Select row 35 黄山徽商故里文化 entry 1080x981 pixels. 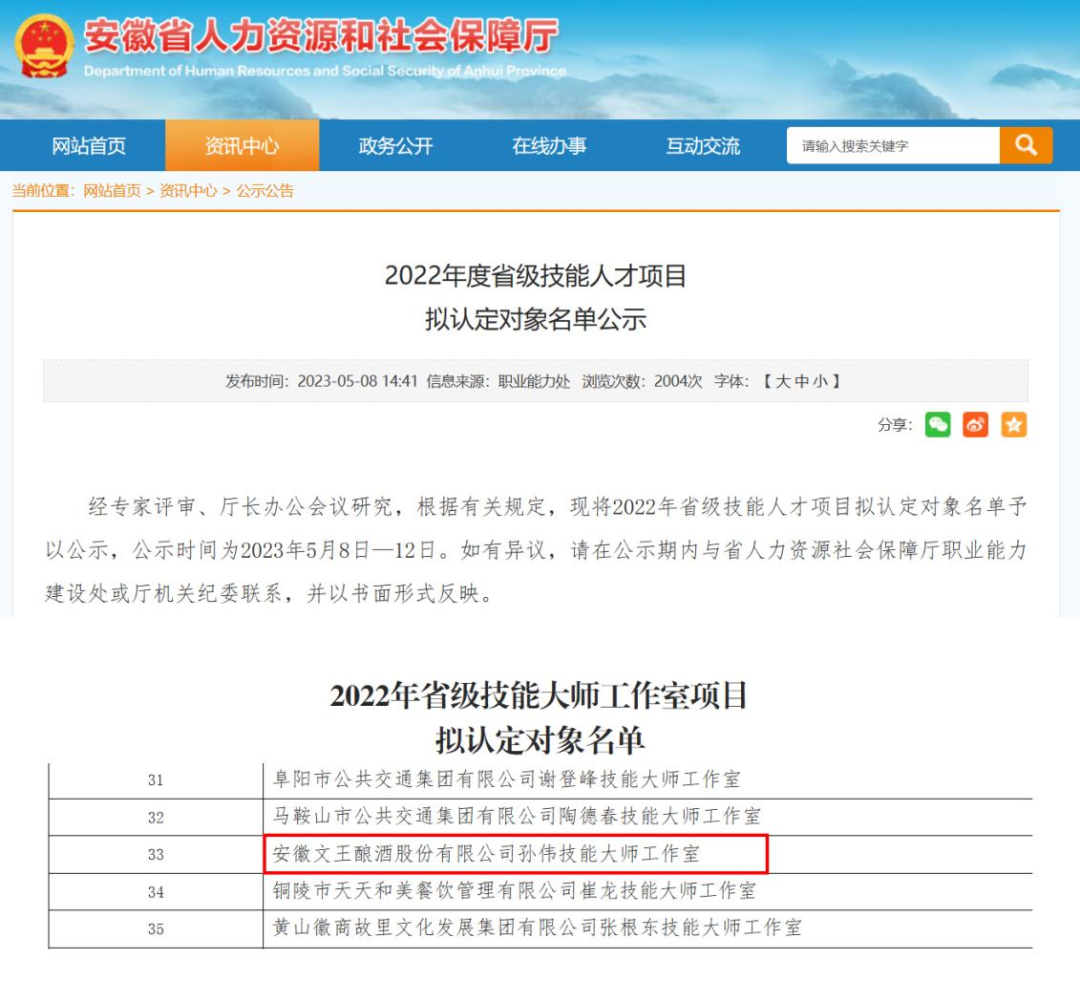(x=537, y=927)
